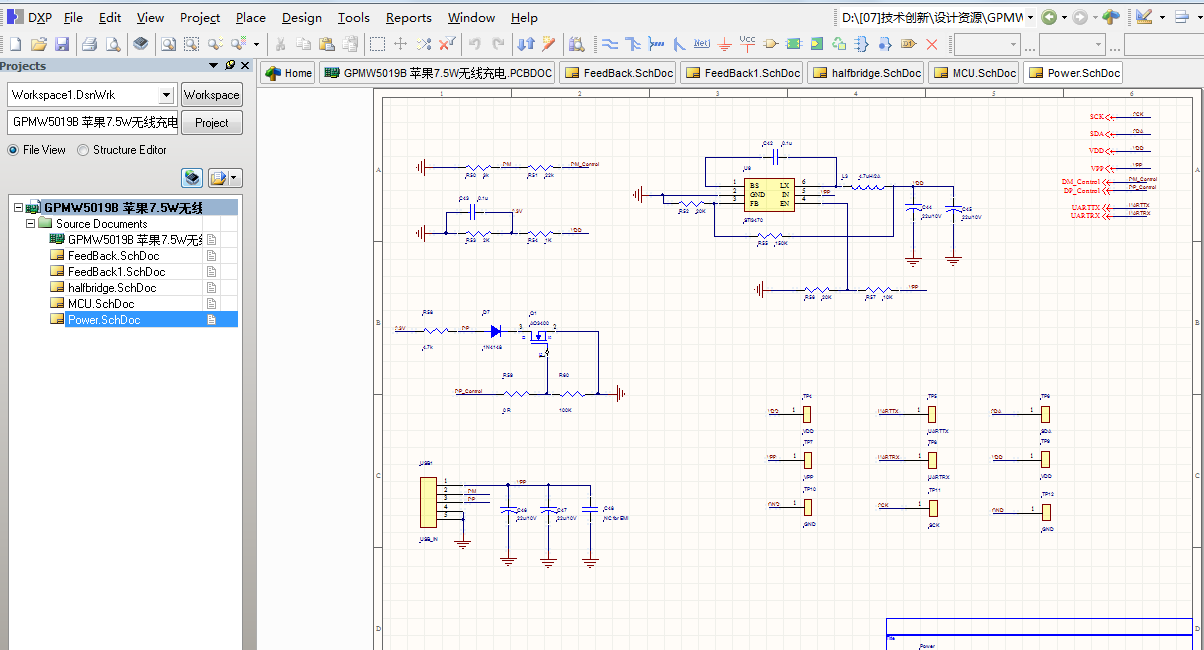This screenshot has width=1204, height=650.
Task: Click the red X No ERC marker tool
Action: coord(932,44)
